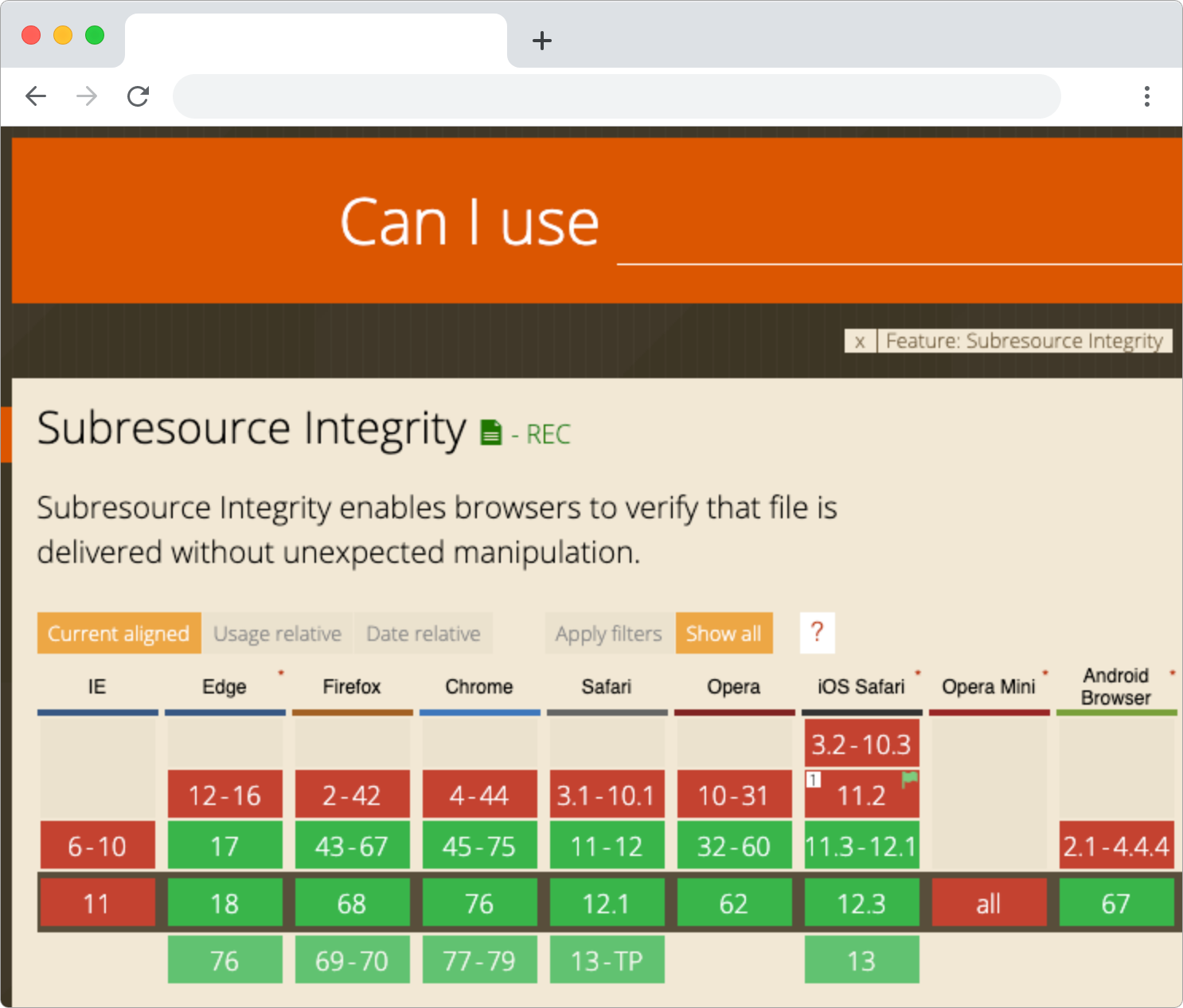Select the Edge 76 future version cell
Image resolution: width=1183 pixels, height=1008 pixels.
click(x=224, y=960)
